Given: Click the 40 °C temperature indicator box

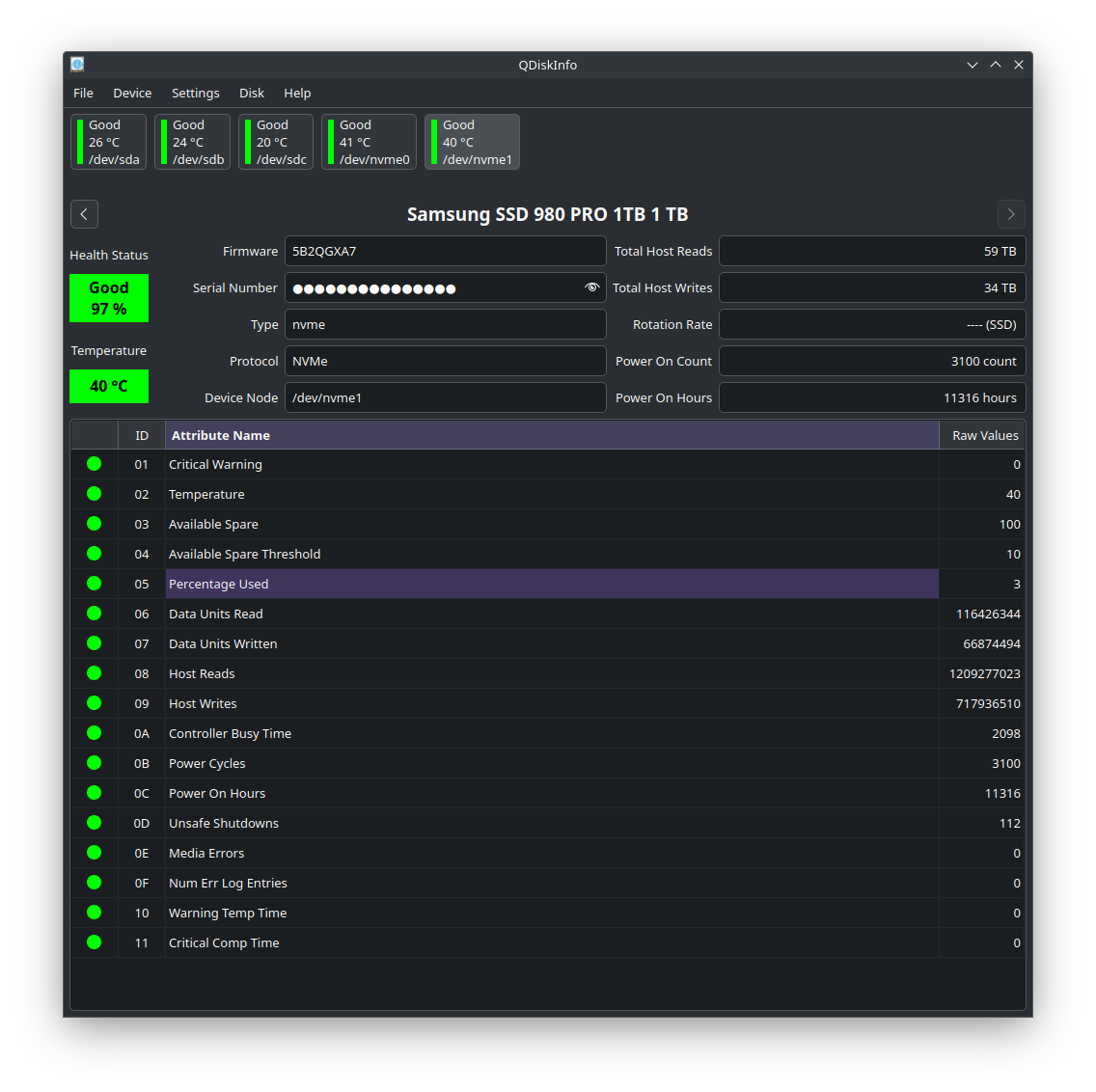Looking at the screenshot, I should pyautogui.click(x=108, y=386).
